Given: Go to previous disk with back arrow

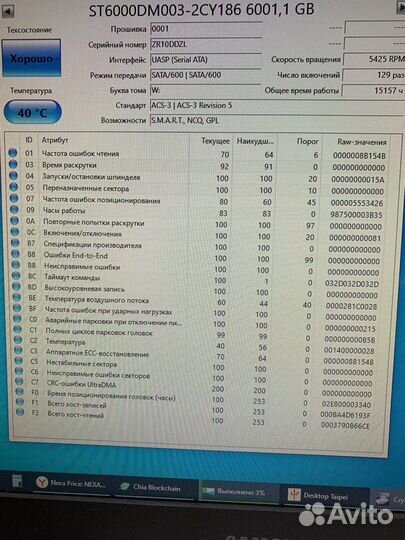Looking at the screenshot, I should point(8,11).
